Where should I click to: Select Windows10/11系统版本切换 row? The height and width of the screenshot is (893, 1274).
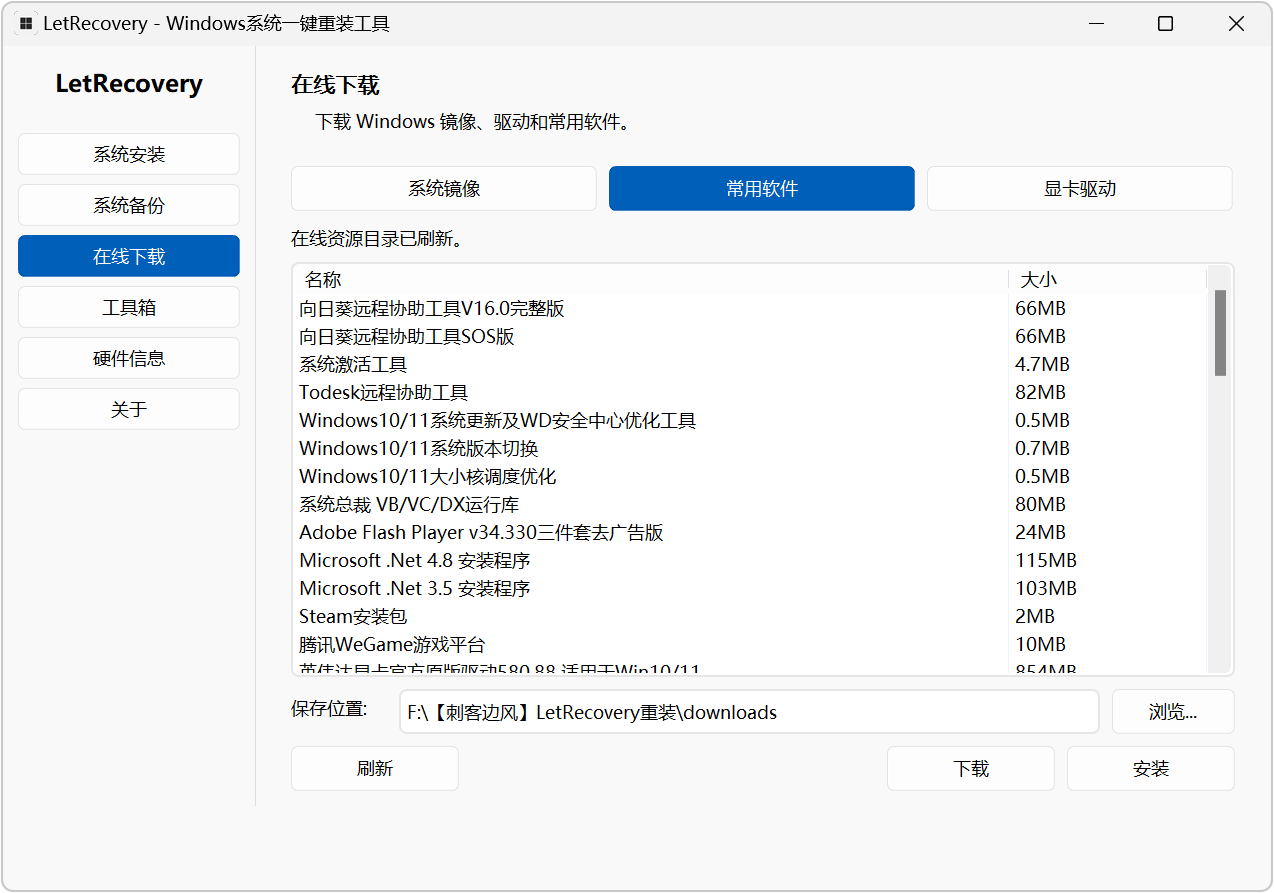[x=750, y=448]
